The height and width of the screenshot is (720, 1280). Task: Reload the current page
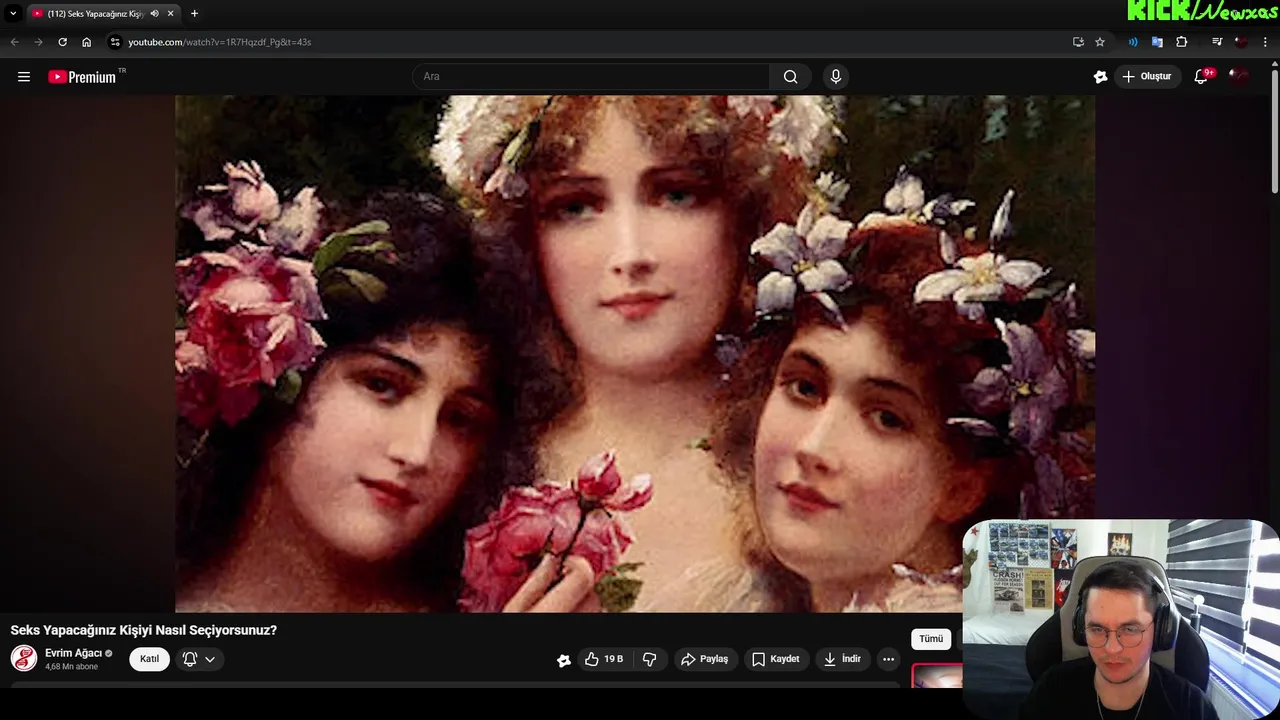click(x=62, y=42)
